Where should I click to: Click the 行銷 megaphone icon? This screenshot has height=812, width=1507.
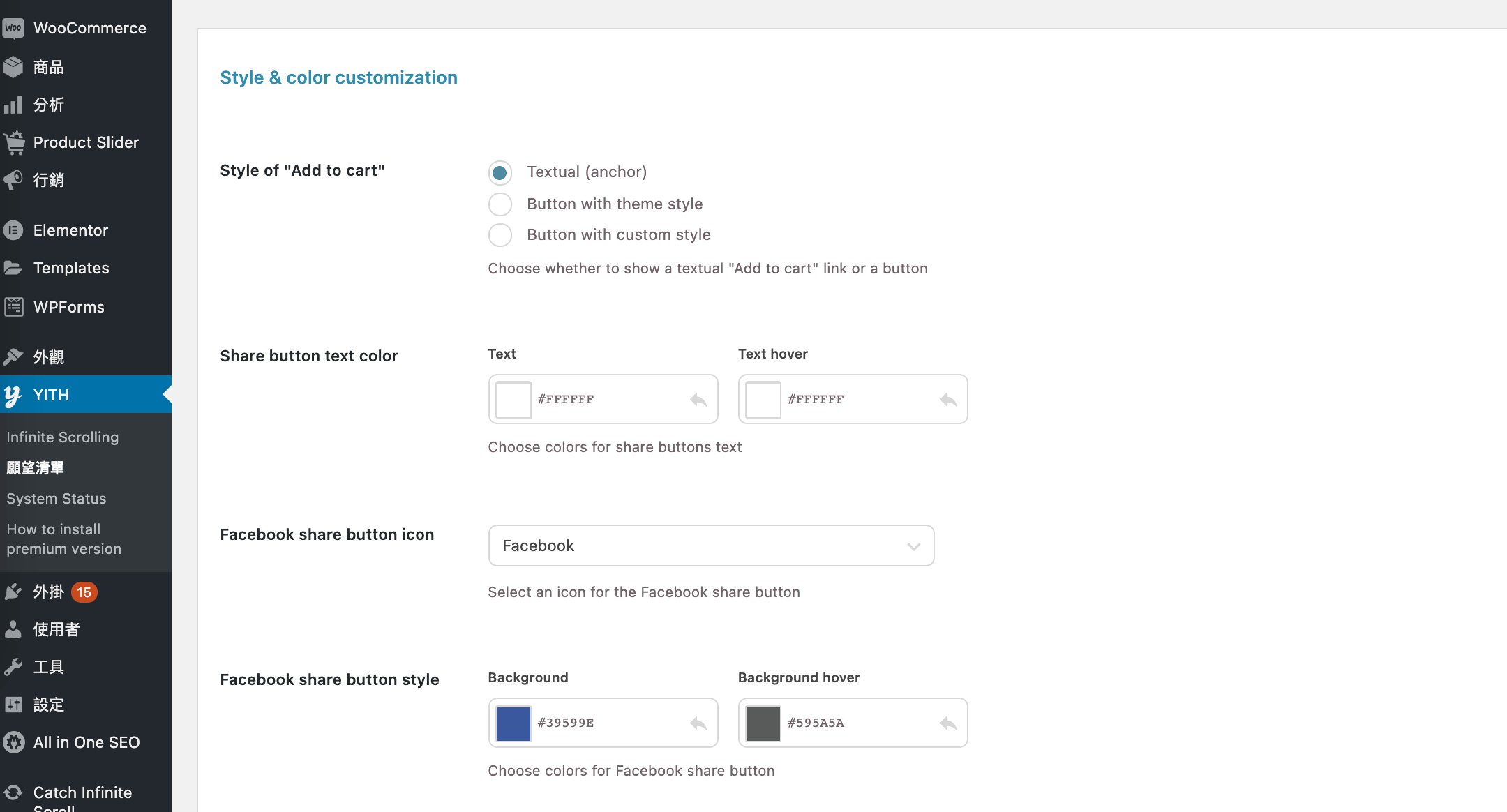13,180
